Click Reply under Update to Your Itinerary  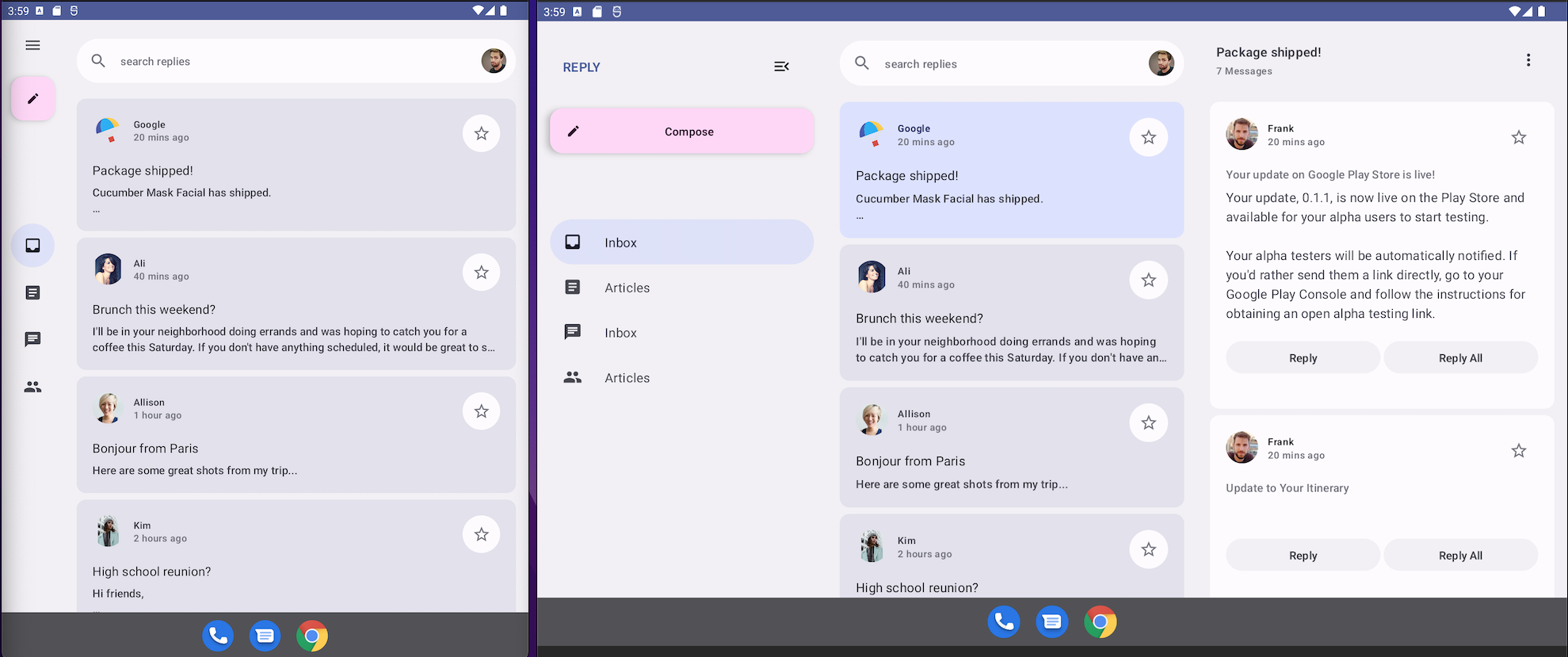pos(1303,556)
